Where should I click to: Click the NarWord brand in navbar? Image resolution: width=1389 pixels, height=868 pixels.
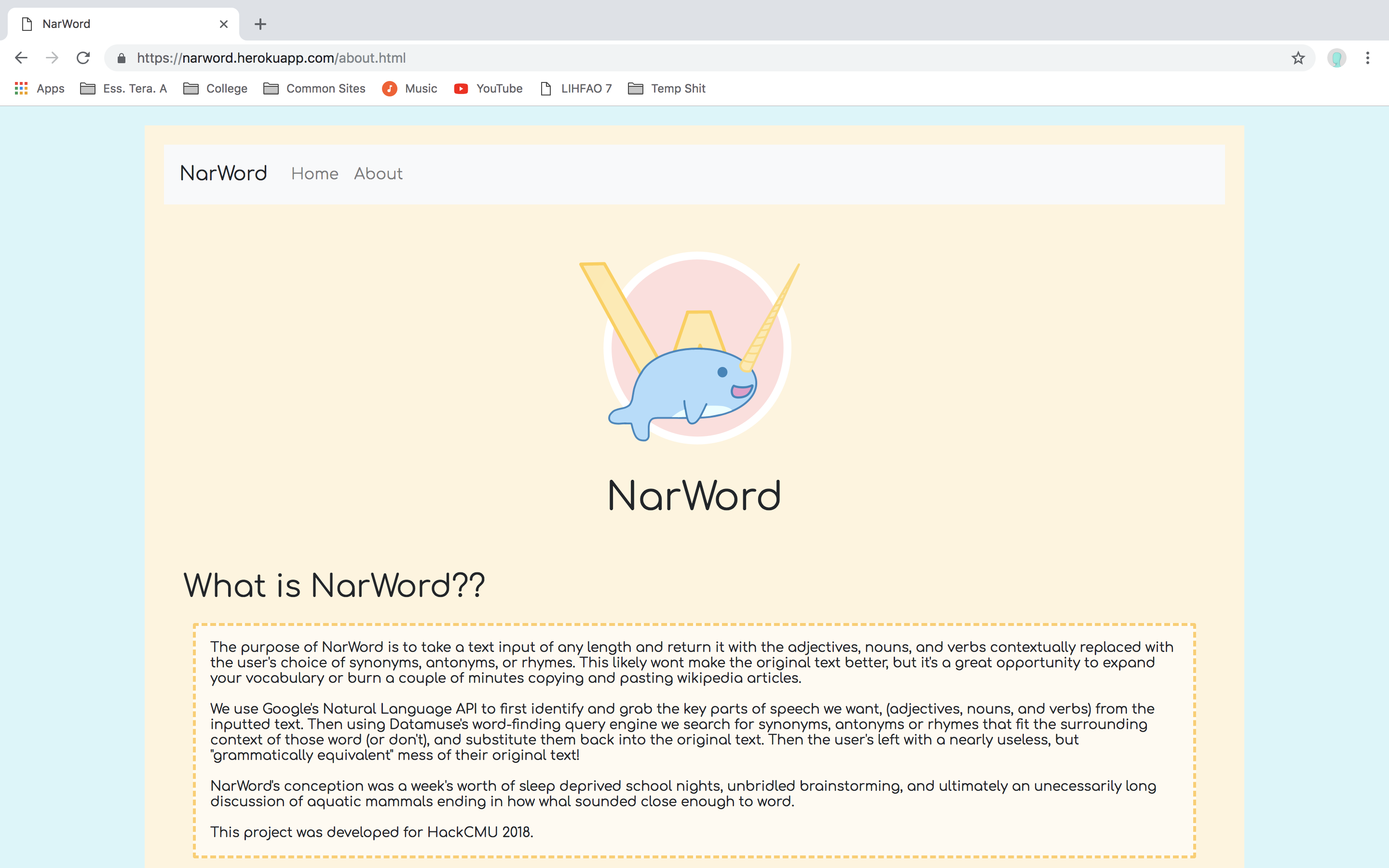[x=223, y=174]
